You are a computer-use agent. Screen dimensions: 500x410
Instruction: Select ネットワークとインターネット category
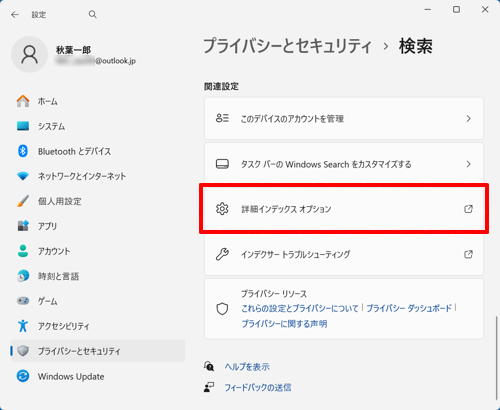(98, 176)
